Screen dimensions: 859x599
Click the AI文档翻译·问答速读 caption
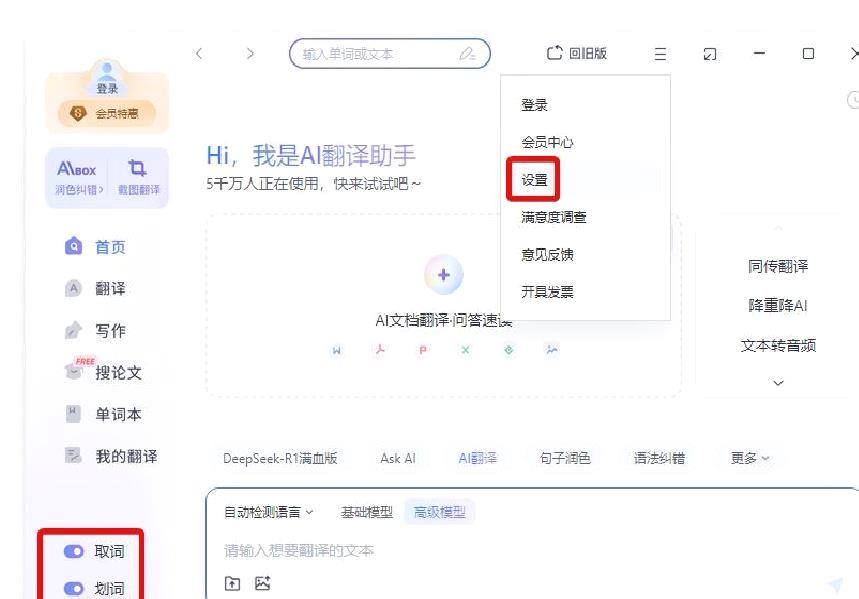[444, 321]
